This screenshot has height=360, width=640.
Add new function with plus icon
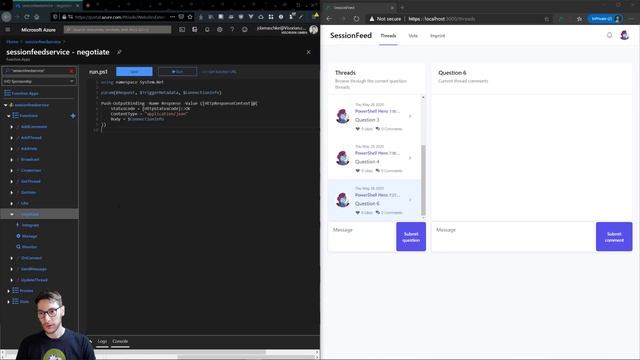pos(73,116)
